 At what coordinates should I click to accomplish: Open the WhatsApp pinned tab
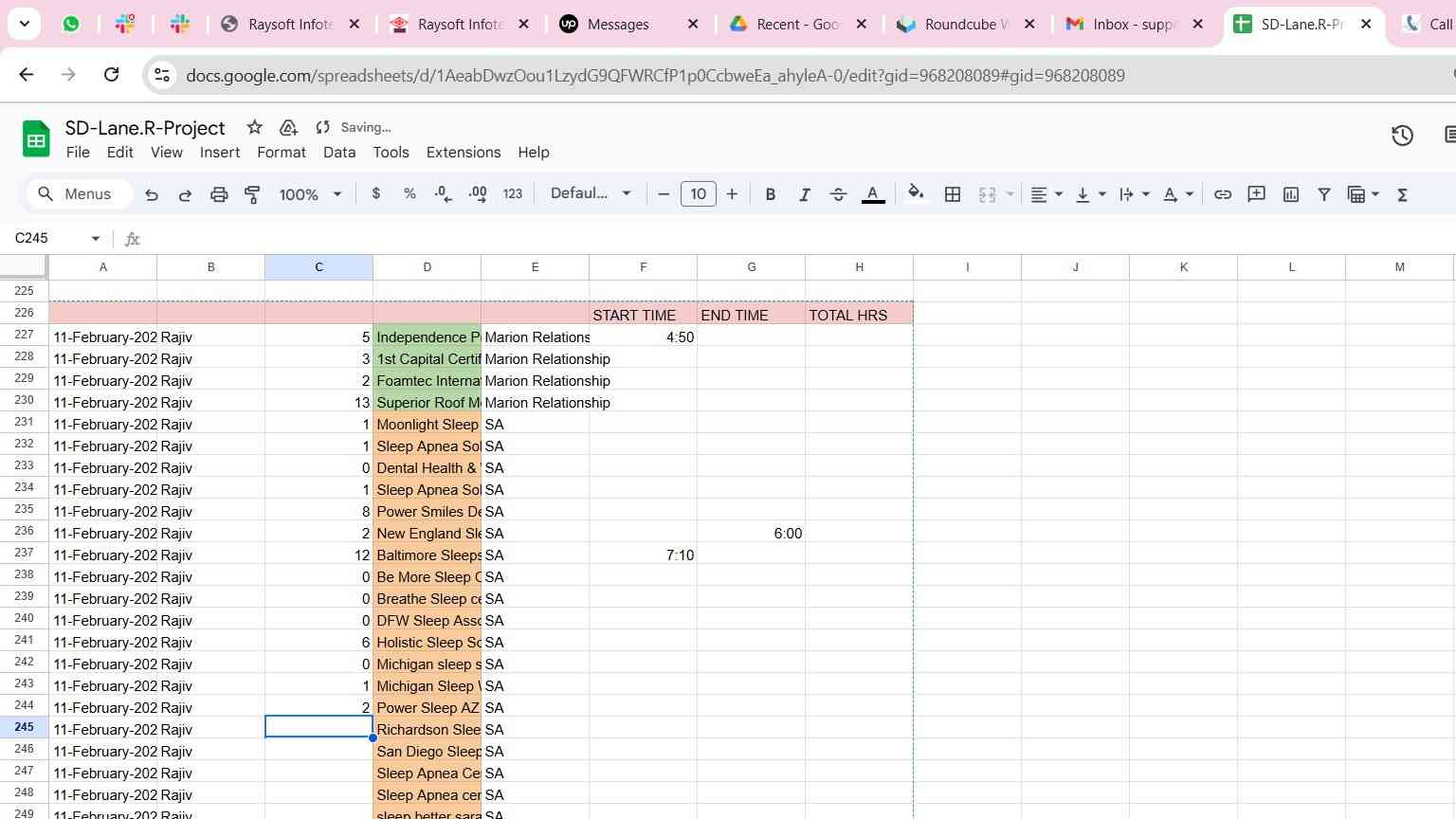tap(71, 24)
